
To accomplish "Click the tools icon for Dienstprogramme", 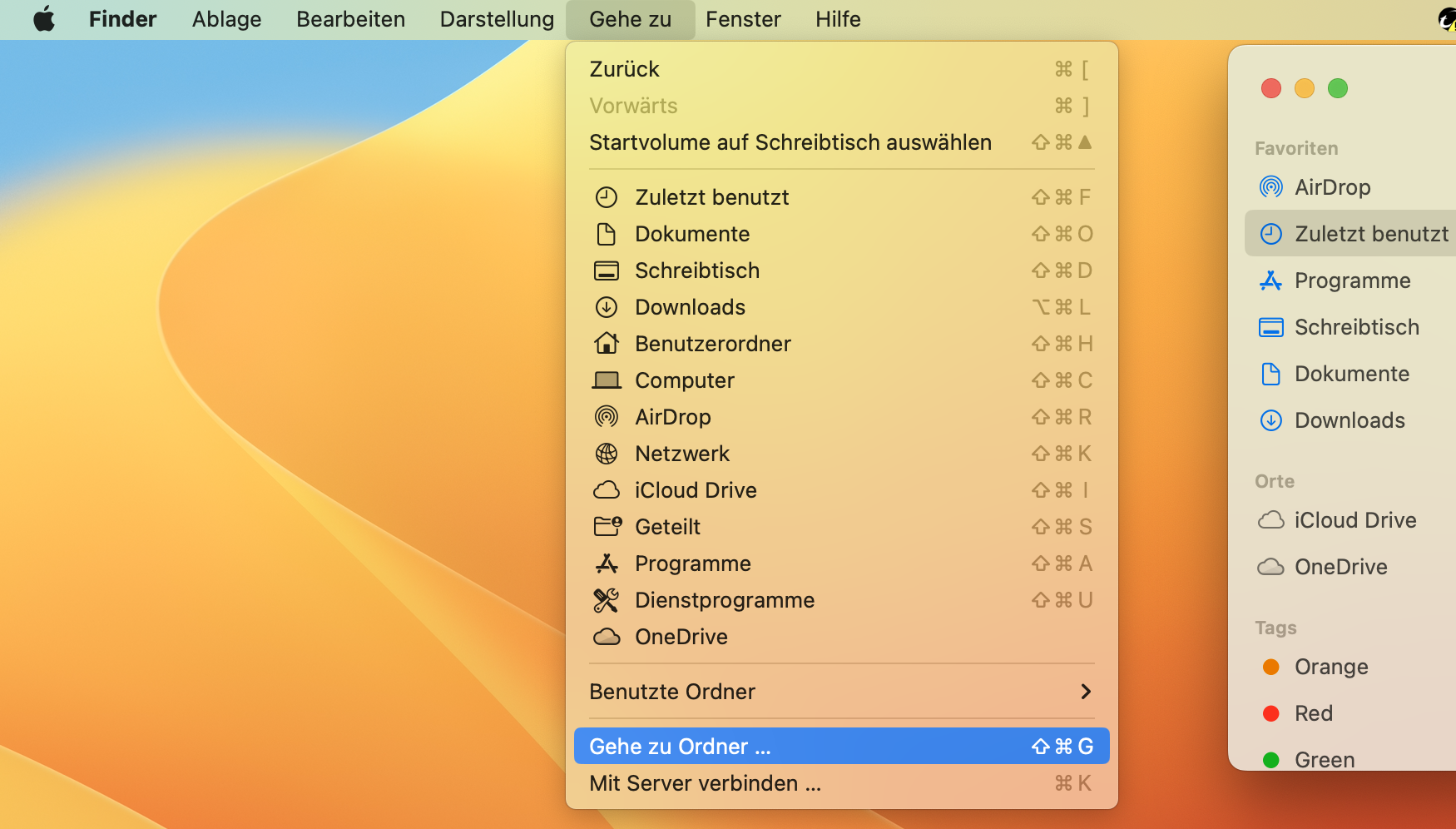I will 607,600.
